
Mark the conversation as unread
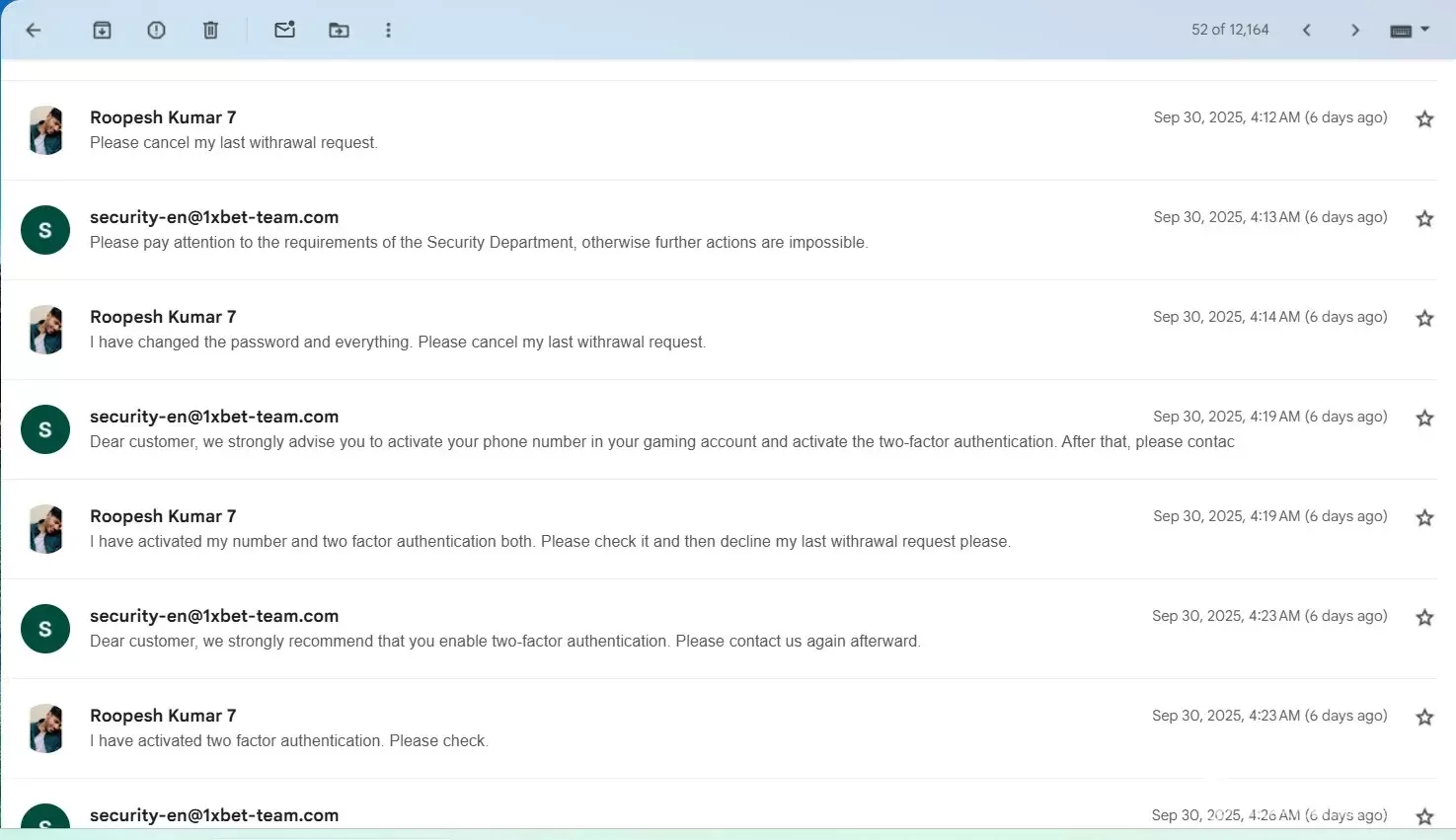click(284, 31)
